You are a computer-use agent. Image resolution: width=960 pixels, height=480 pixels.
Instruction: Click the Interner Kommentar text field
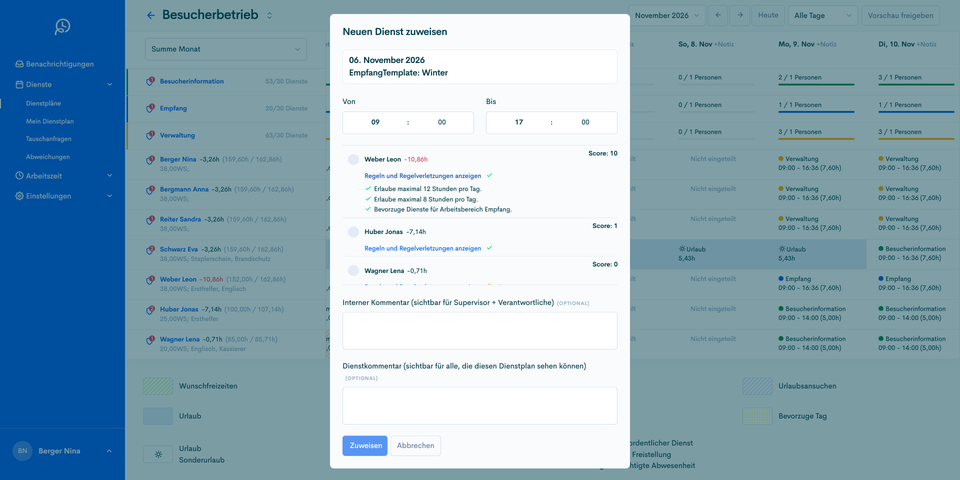coord(480,331)
